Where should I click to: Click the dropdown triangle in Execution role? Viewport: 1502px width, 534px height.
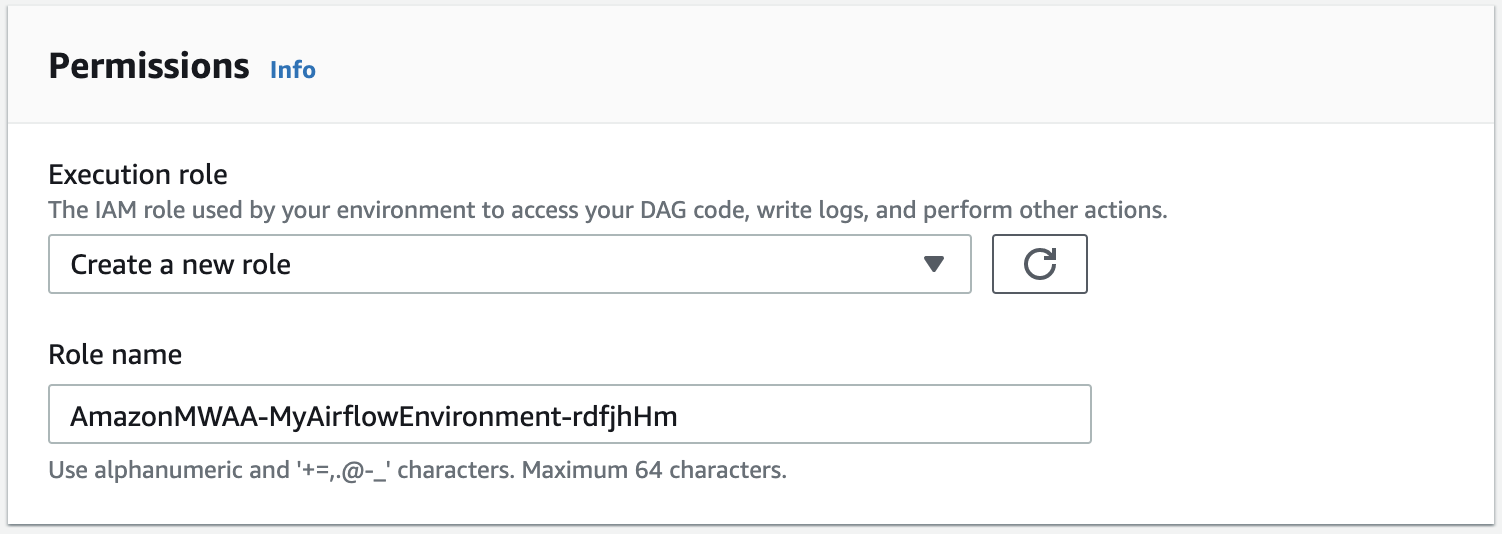pyautogui.click(x=933, y=264)
